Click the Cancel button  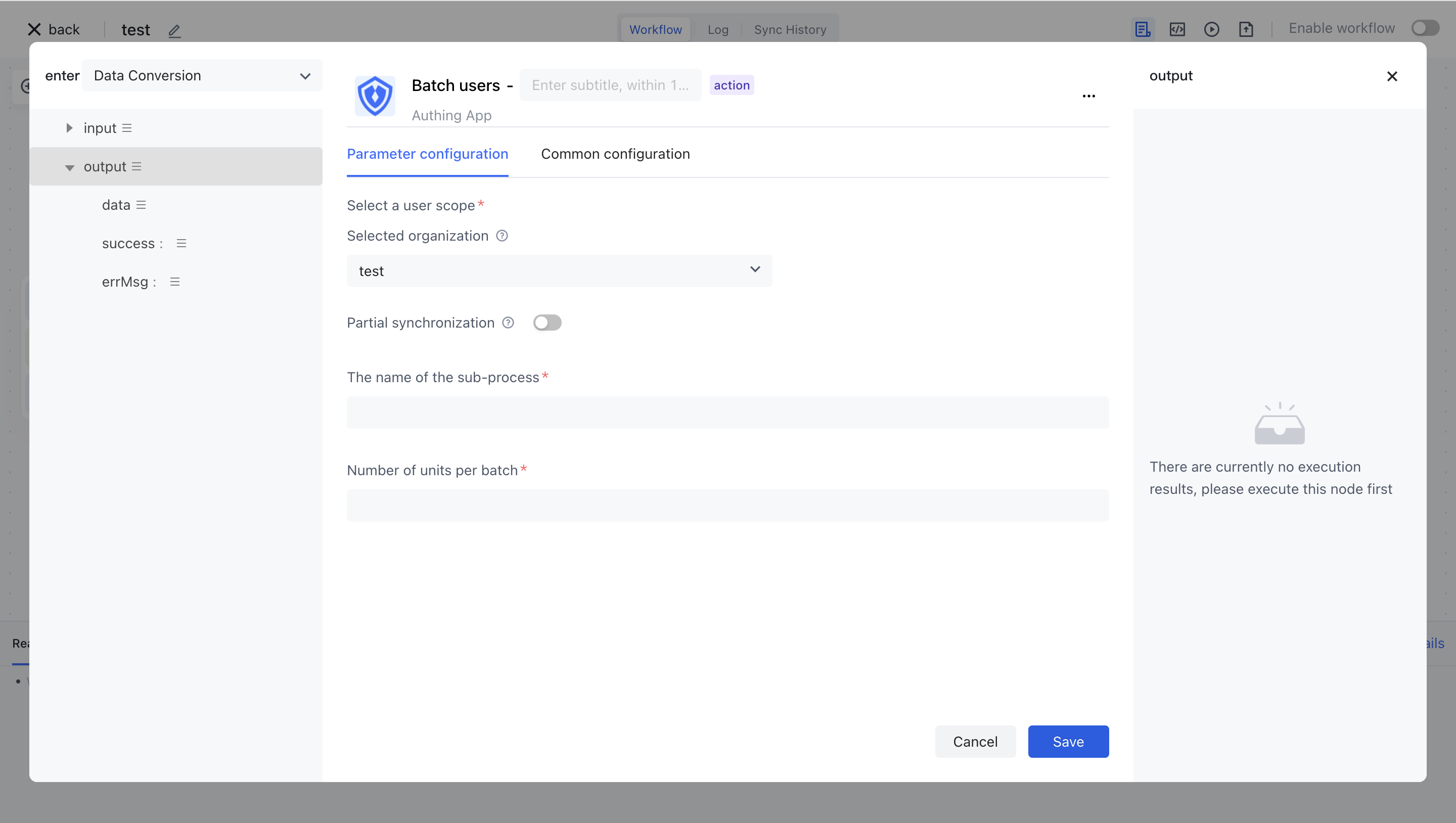pyautogui.click(x=975, y=742)
